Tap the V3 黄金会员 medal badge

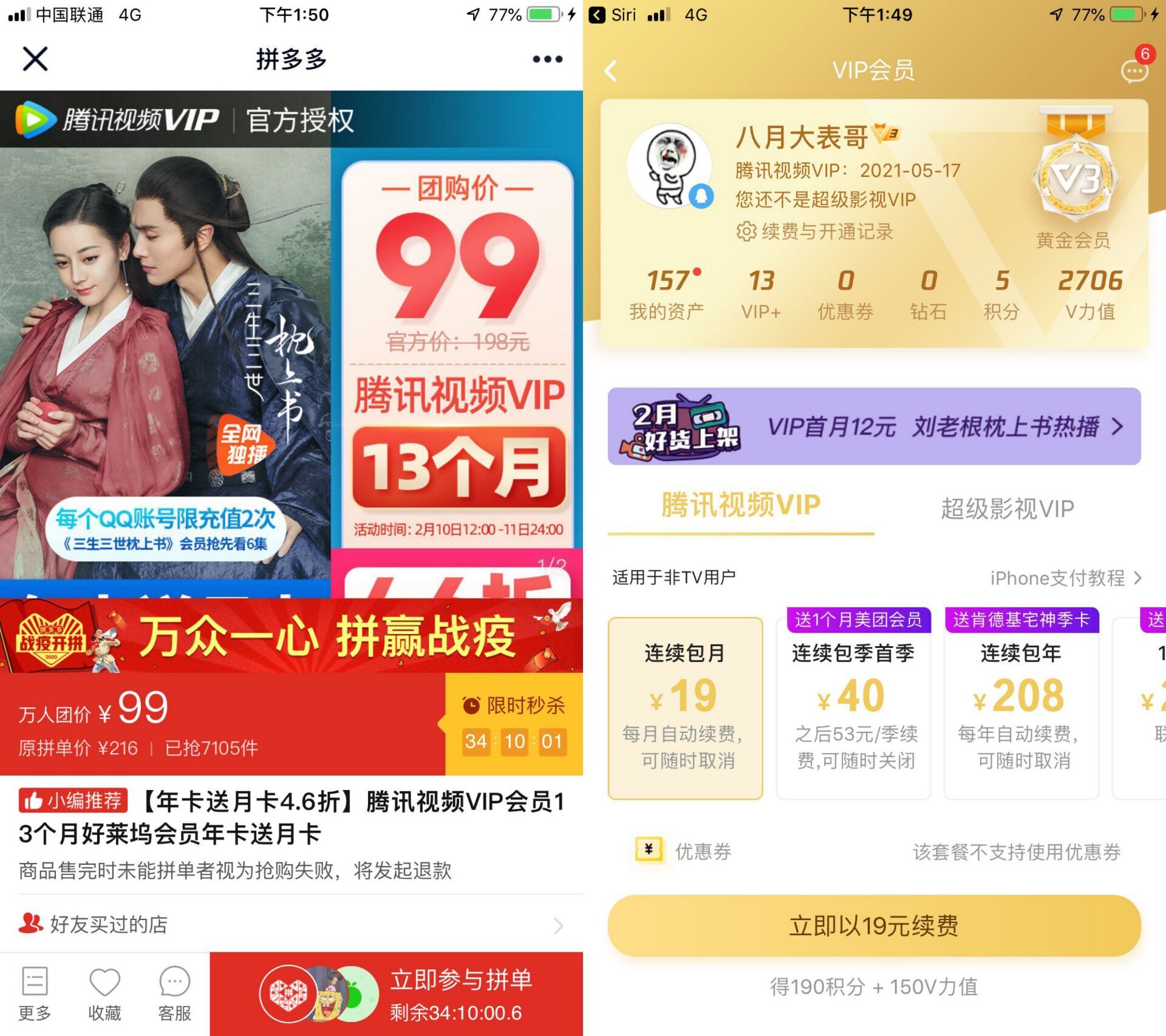[x=1074, y=176]
